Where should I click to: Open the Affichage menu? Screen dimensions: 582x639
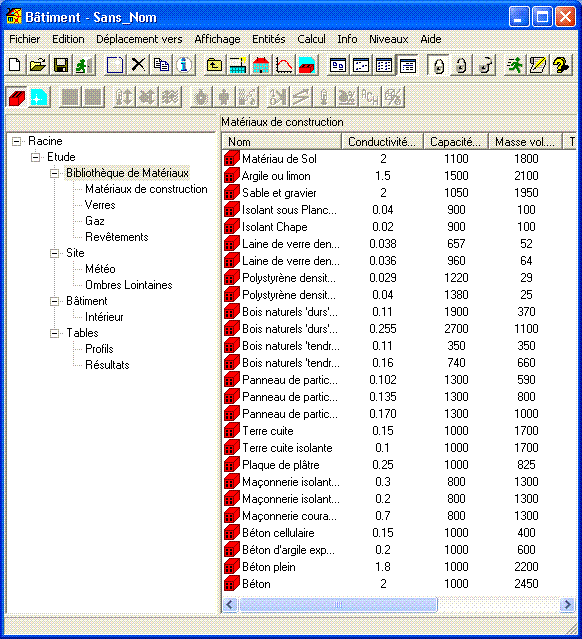[217, 39]
